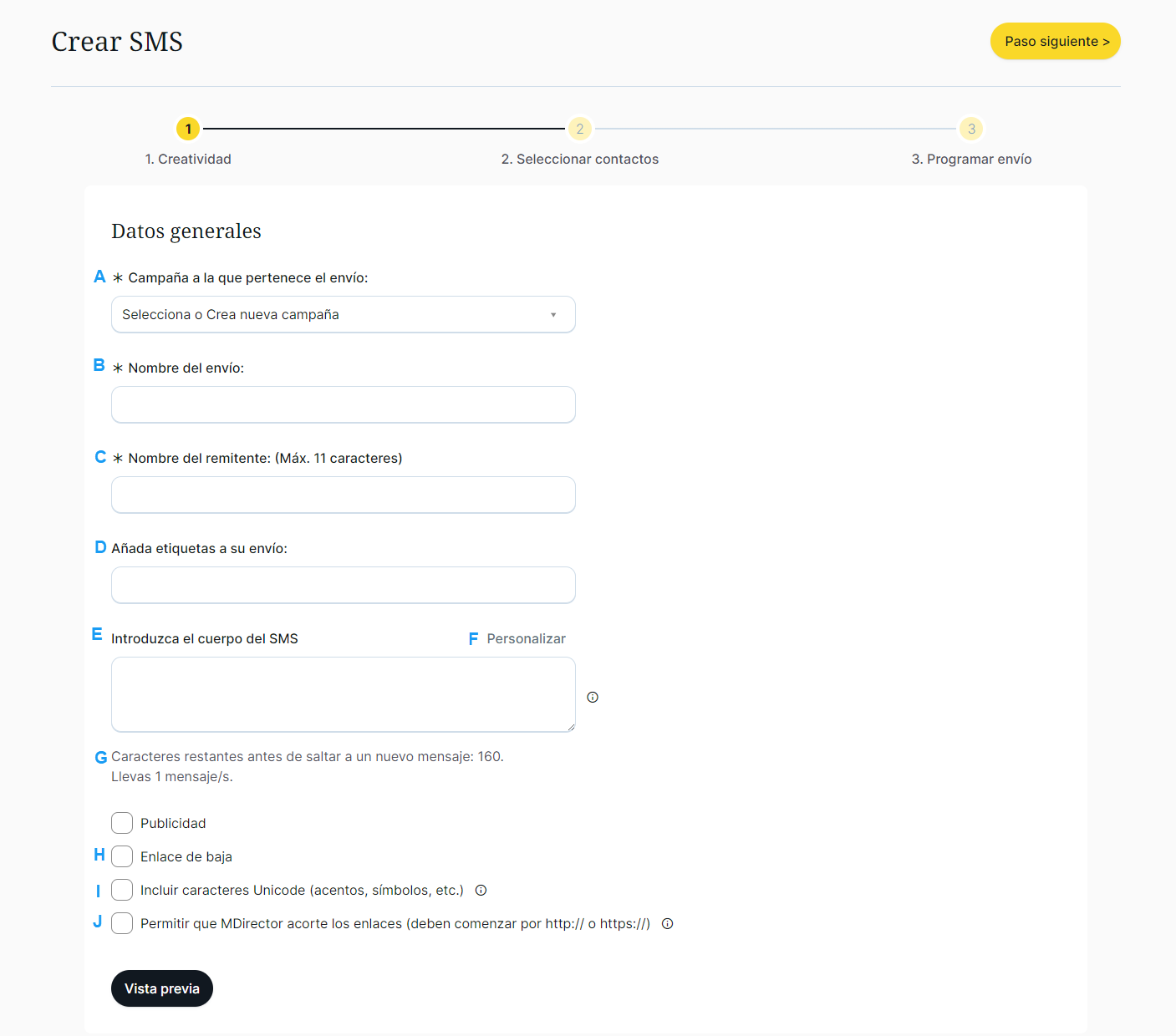Click info icon next to Unicode characters option
This screenshot has width=1176, height=1036.
pyautogui.click(x=481, y=890)
